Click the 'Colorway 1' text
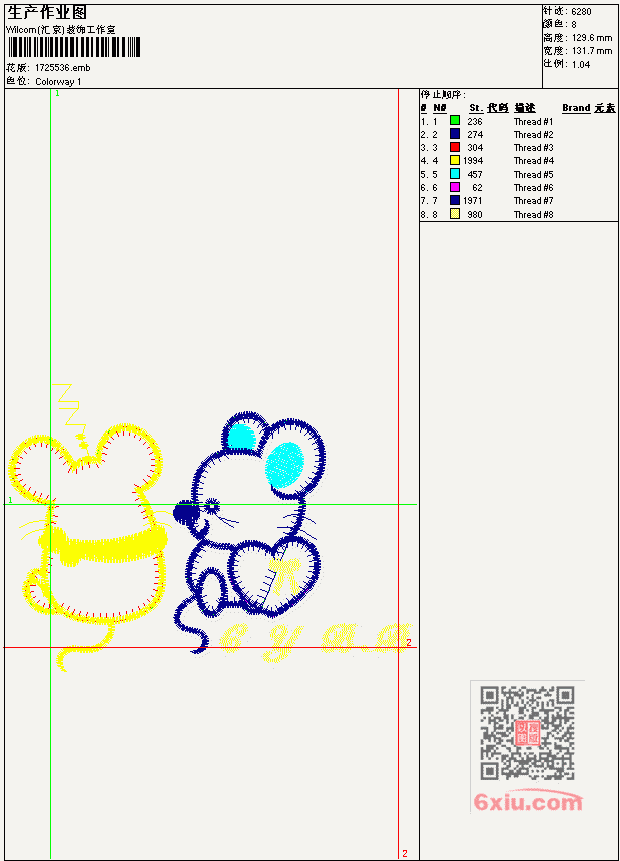Image resolution: width=620 pixels, height=861 pixels. (x=58, y=82)
